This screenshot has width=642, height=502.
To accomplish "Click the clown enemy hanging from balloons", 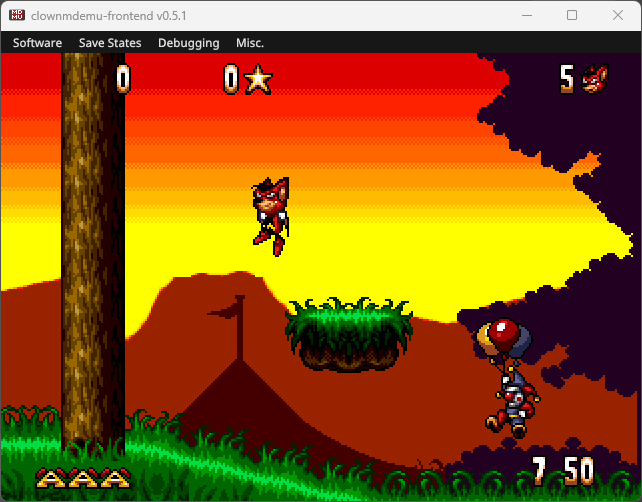I will (513, 403).
